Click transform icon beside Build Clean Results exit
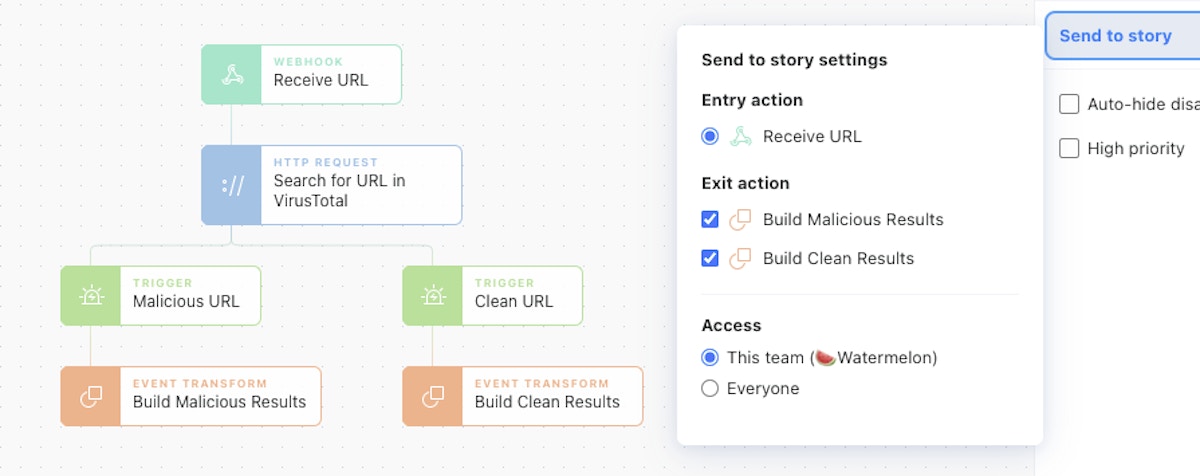The width and height of the screenshot is (1200, 476). coord(740,258)
